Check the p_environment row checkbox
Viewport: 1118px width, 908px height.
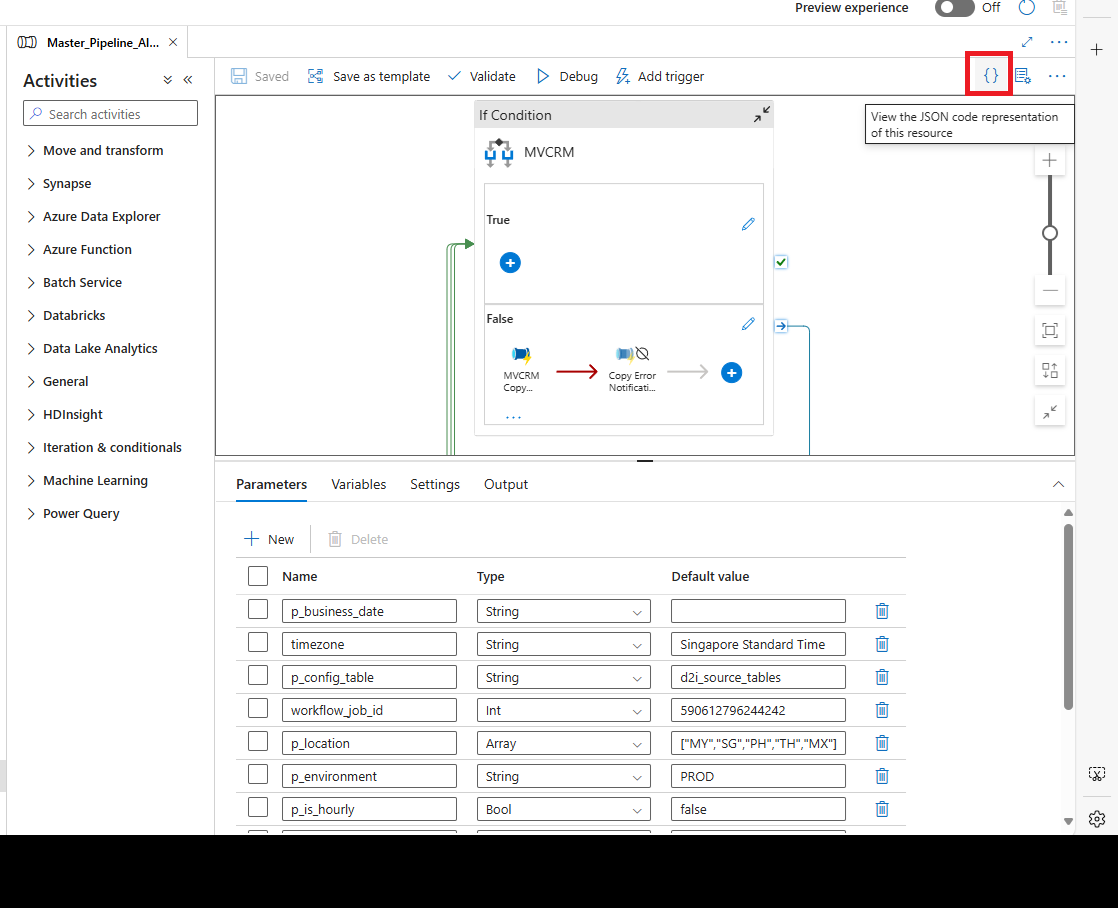(257, 774)
